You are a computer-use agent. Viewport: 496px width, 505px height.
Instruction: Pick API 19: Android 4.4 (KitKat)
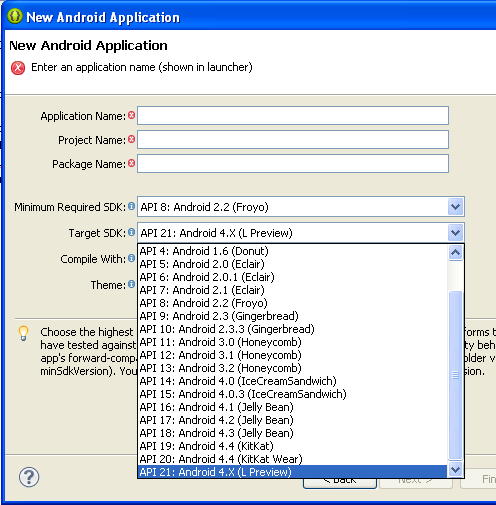(x=292, y=446)
